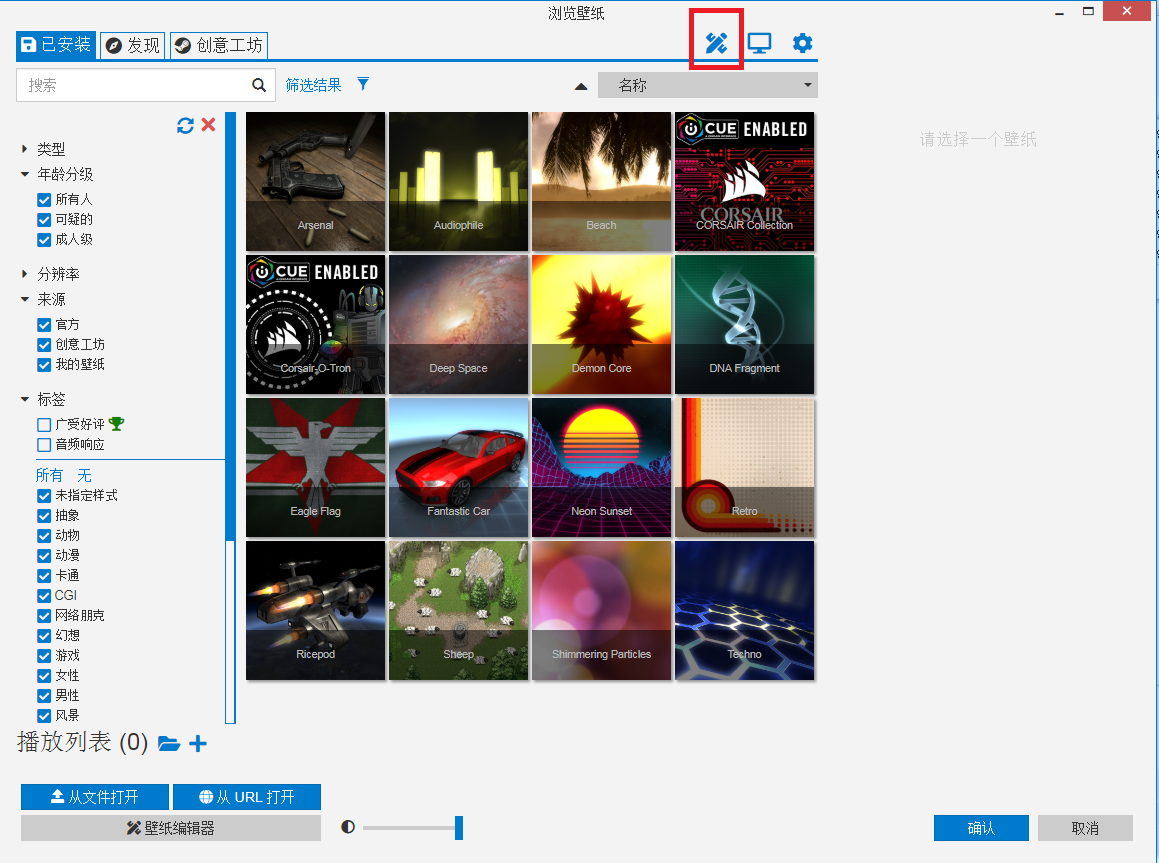
Task: Uncheck the 成人级 age rating checkbox
Action: coord(42,239)
